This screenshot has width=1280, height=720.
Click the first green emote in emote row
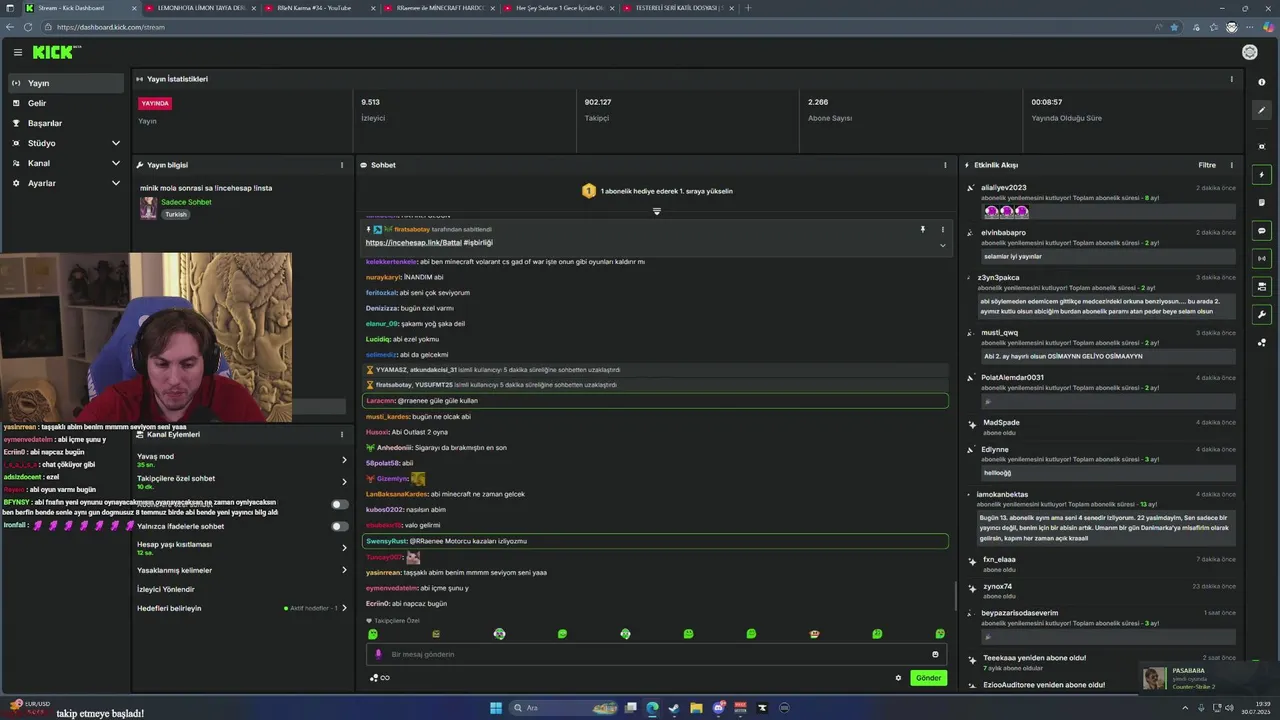tap(373, 634)
